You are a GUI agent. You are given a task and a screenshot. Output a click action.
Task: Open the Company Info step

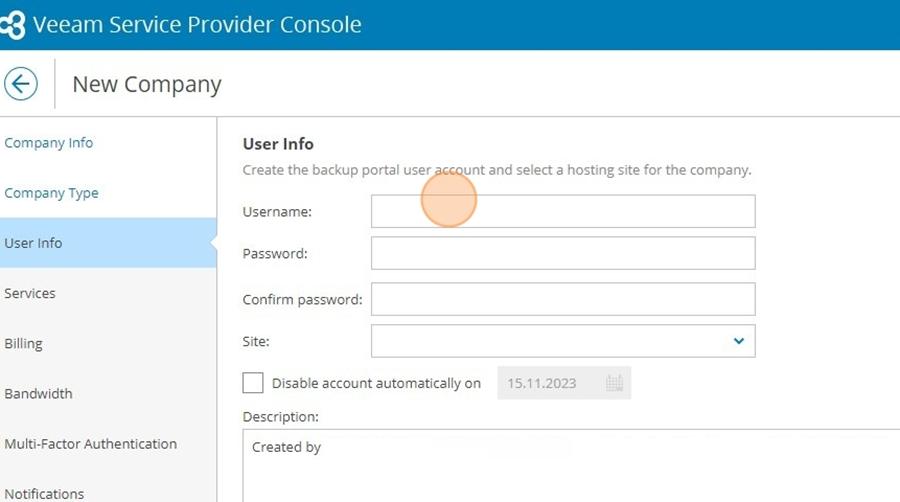[48, 142]
